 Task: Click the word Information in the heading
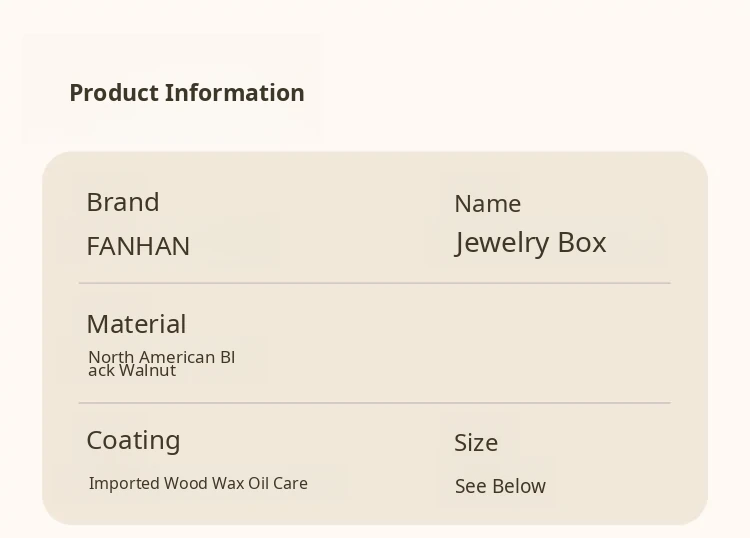pyautogui.click(x=235, y=93)
